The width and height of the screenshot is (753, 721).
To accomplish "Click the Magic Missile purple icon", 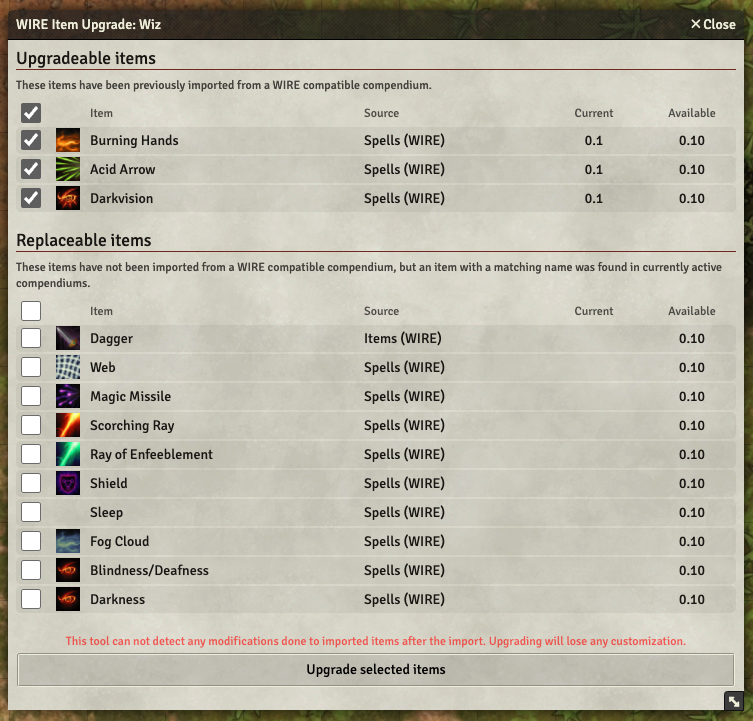I will click(68, 396).
